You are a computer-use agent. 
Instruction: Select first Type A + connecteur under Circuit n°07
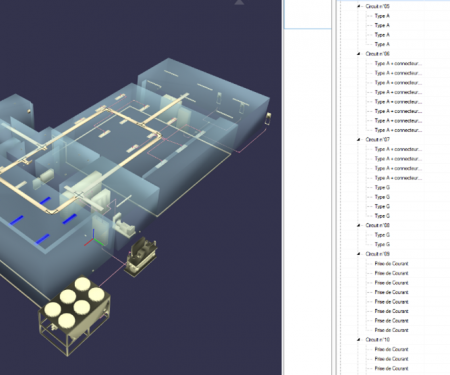398,149
